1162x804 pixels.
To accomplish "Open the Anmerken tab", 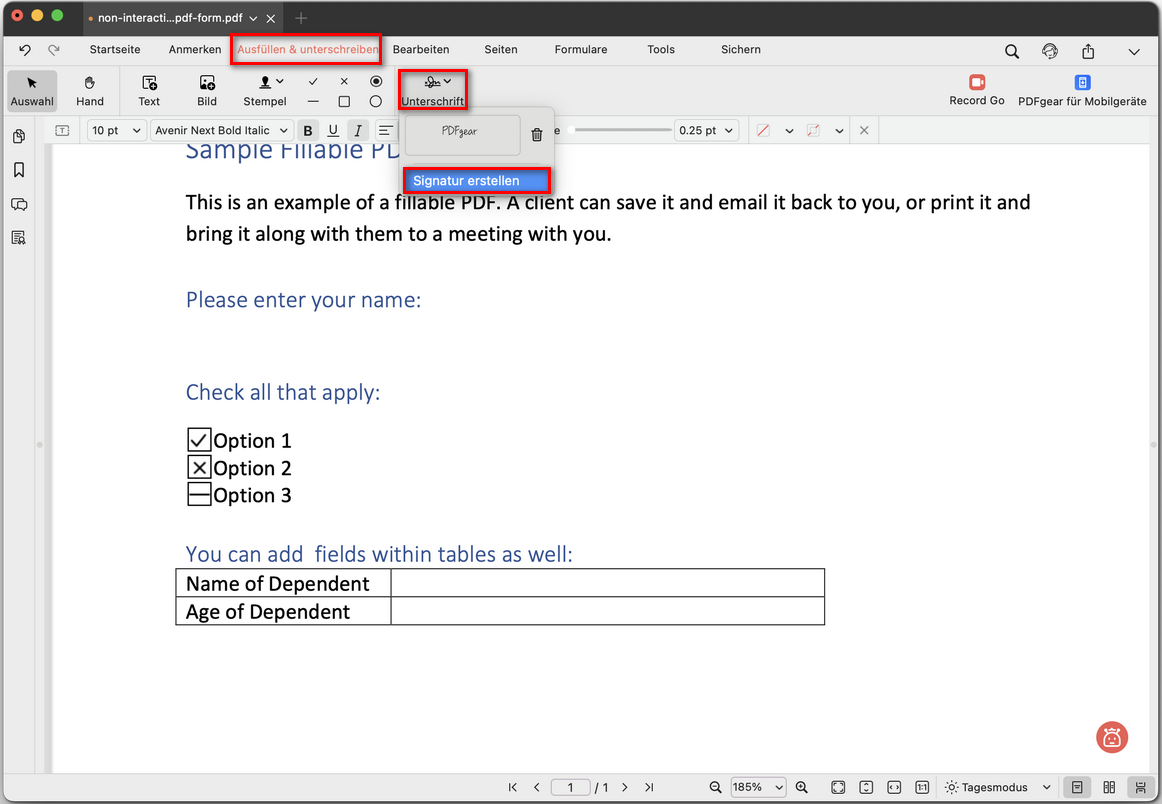I will 195,50.
